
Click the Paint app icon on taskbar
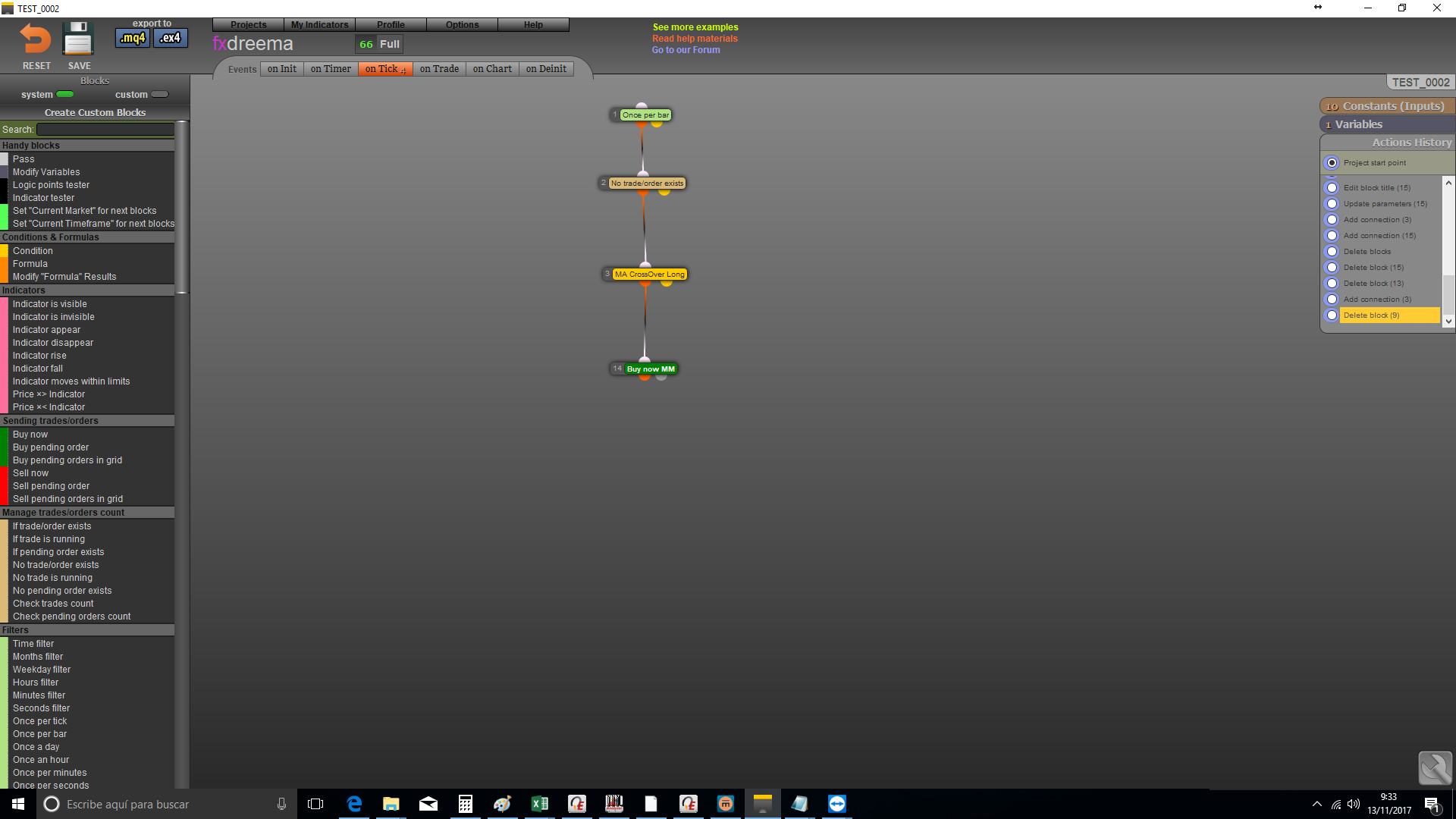(x=503, y=804)
